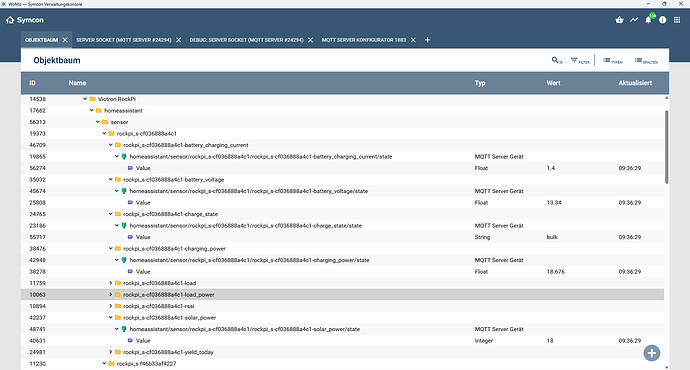The image size is (690, 370).
Task: Click variable icon of Value 25808
Action: click(130, 202)
